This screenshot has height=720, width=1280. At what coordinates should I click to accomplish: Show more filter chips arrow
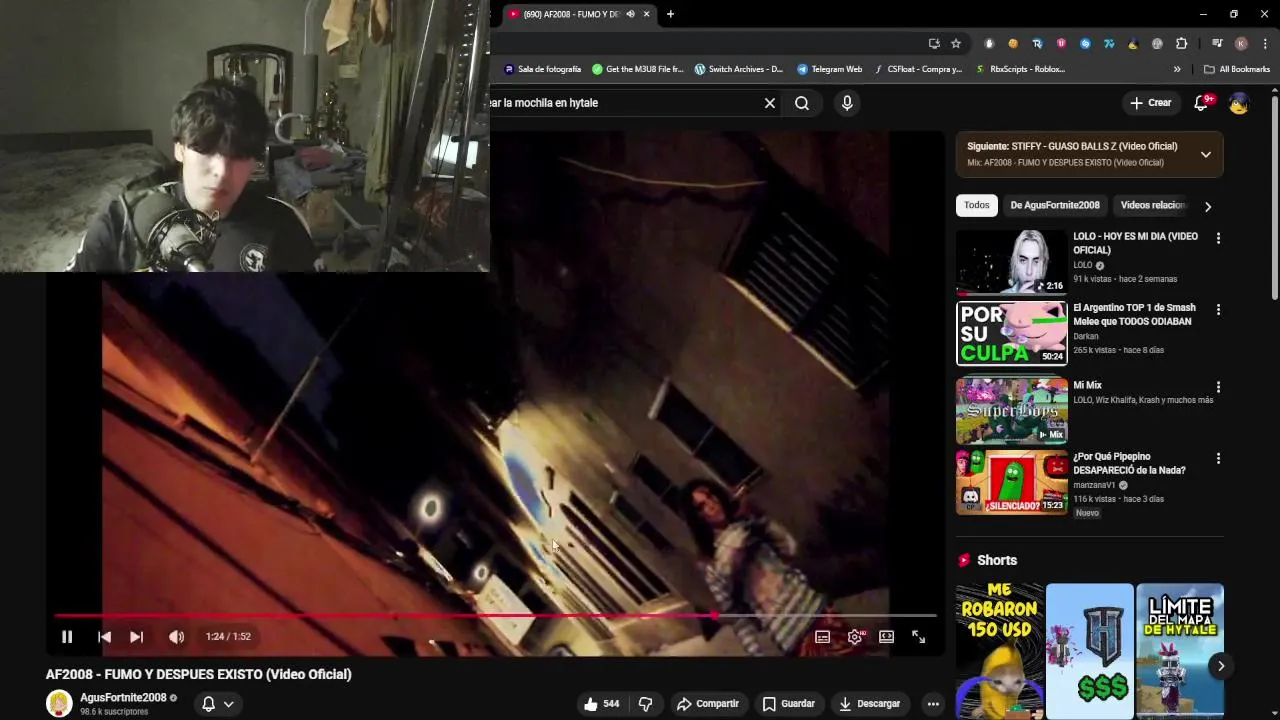(x=1207, y=206)
